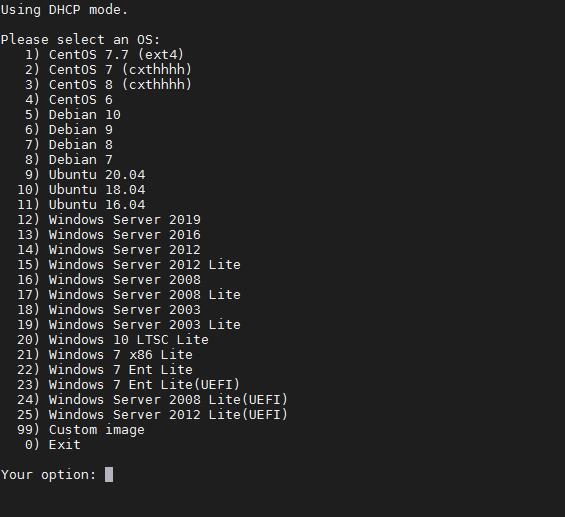565x517 pixels.
Task: Select the Exit option
Action: [x=53, y=445]
